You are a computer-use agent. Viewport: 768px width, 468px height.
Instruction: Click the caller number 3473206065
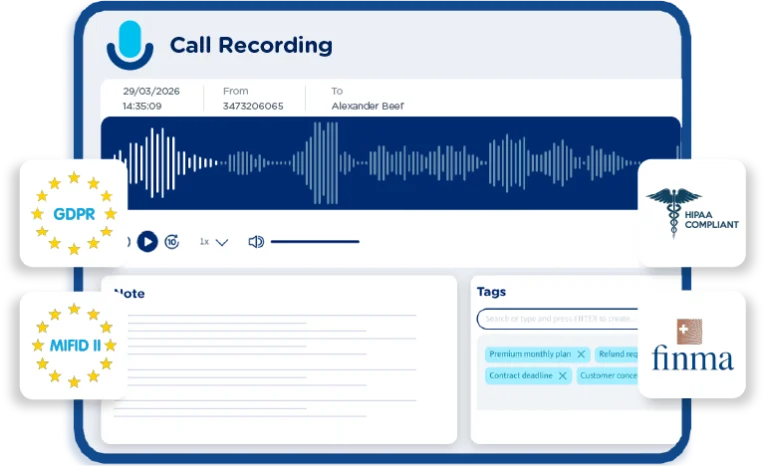click(x=253, y=106)
